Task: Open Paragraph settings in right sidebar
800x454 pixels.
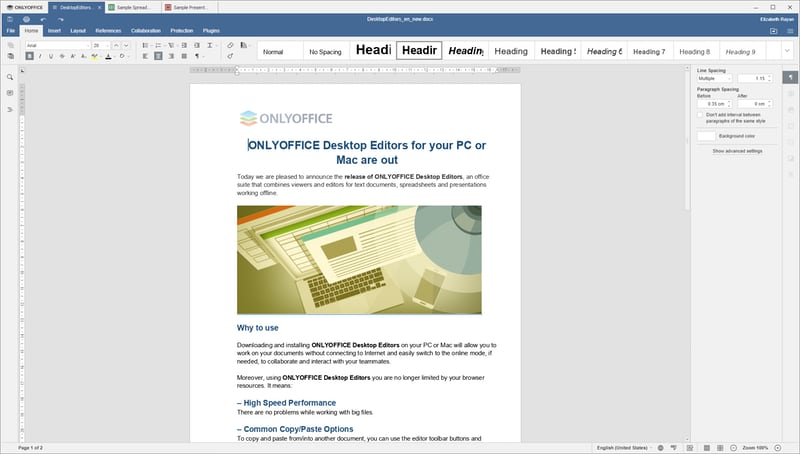Action: tap(790, 77)
